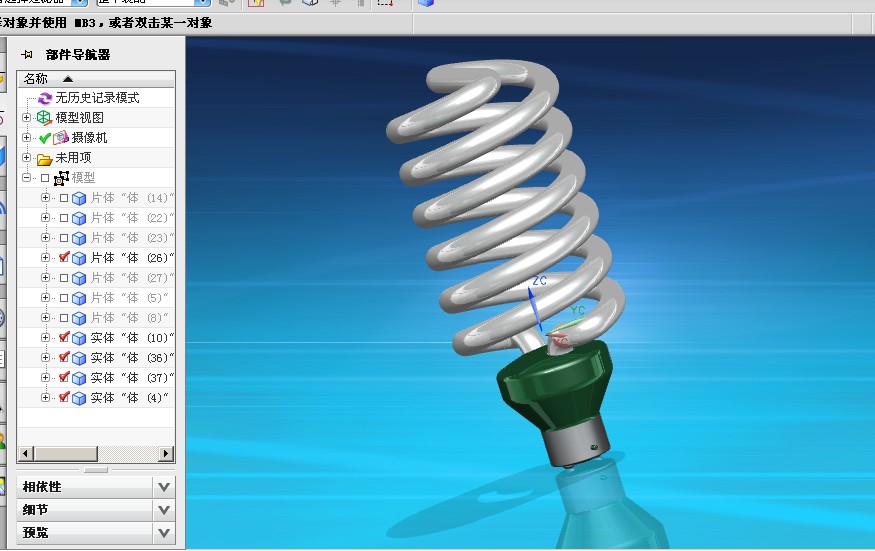Screen dimensions: 875x551
Task: Click the cube icon of 实体 体 (4)
Action: coord(79,398)
